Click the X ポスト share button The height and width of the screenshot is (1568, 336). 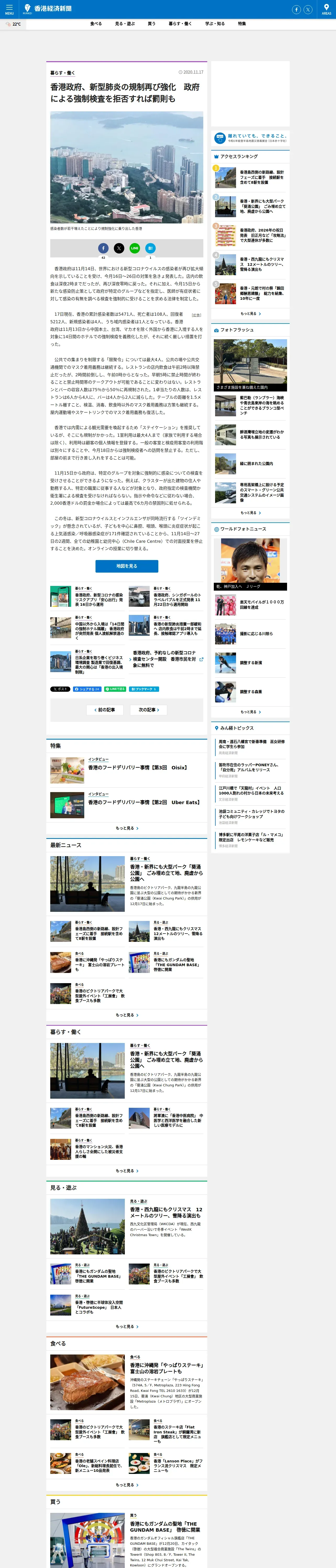60,689
